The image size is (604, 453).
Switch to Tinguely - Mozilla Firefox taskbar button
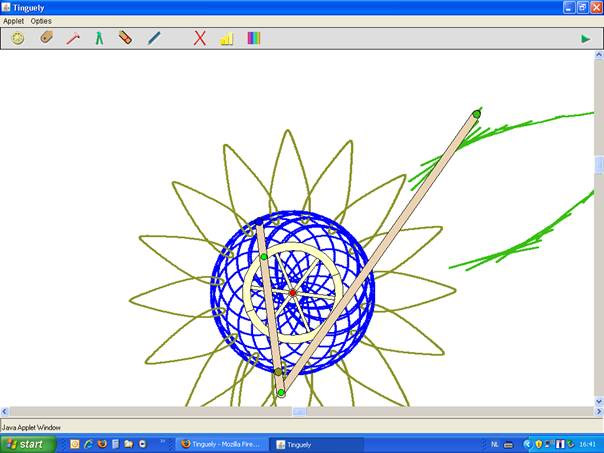coord(222,443)
